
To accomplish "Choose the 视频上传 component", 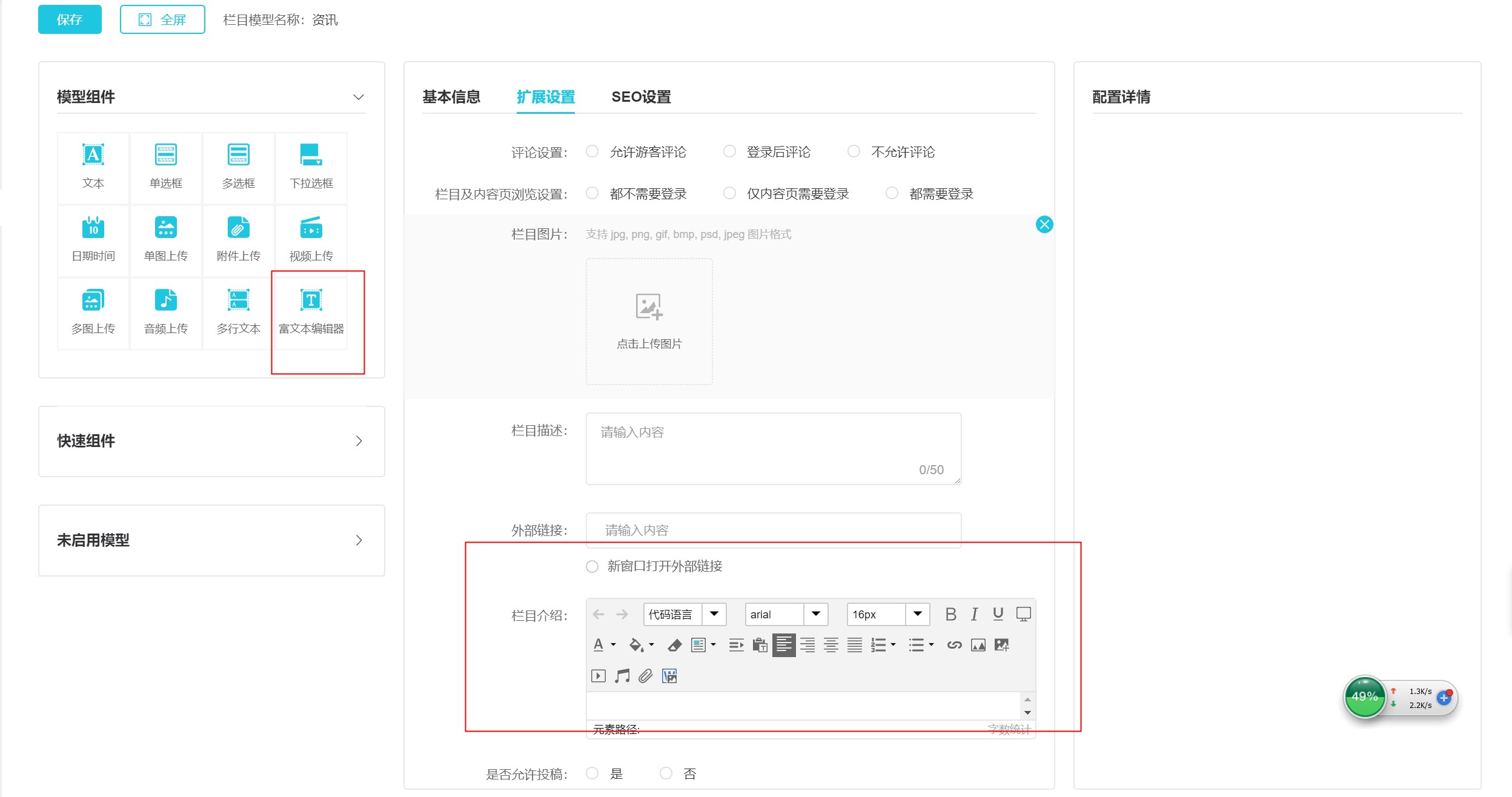I will (x=311, y=240).
